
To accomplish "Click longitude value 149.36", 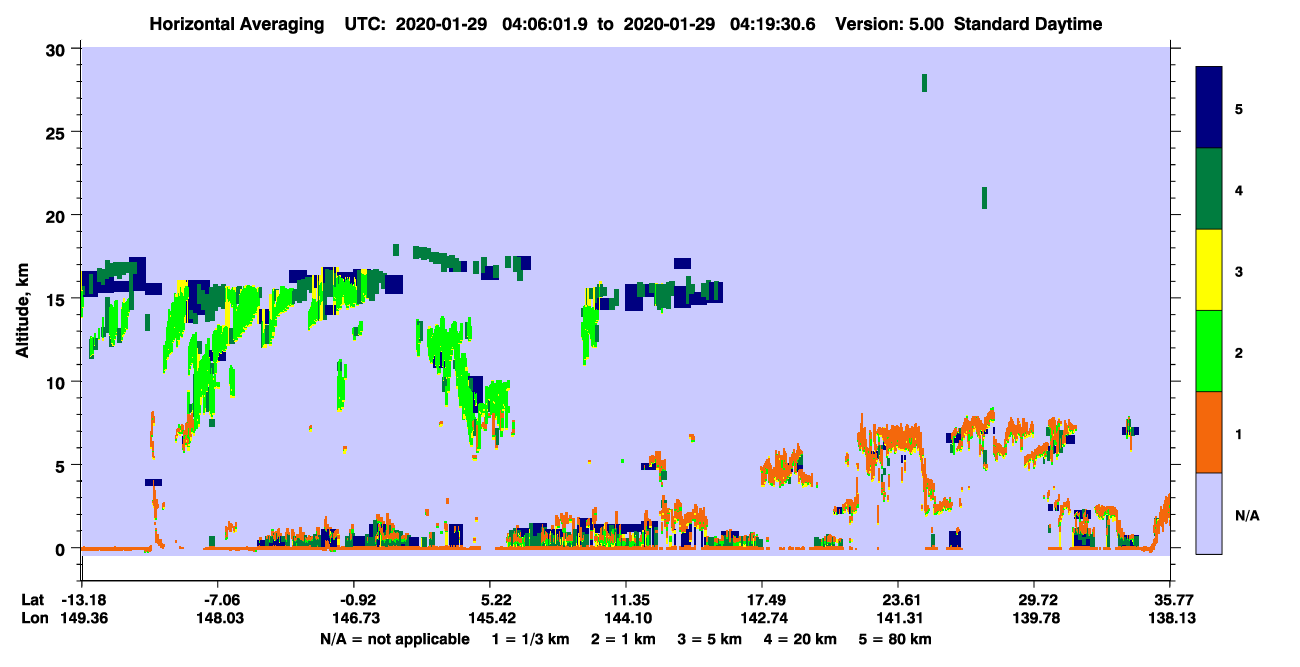I will point(82,619).
